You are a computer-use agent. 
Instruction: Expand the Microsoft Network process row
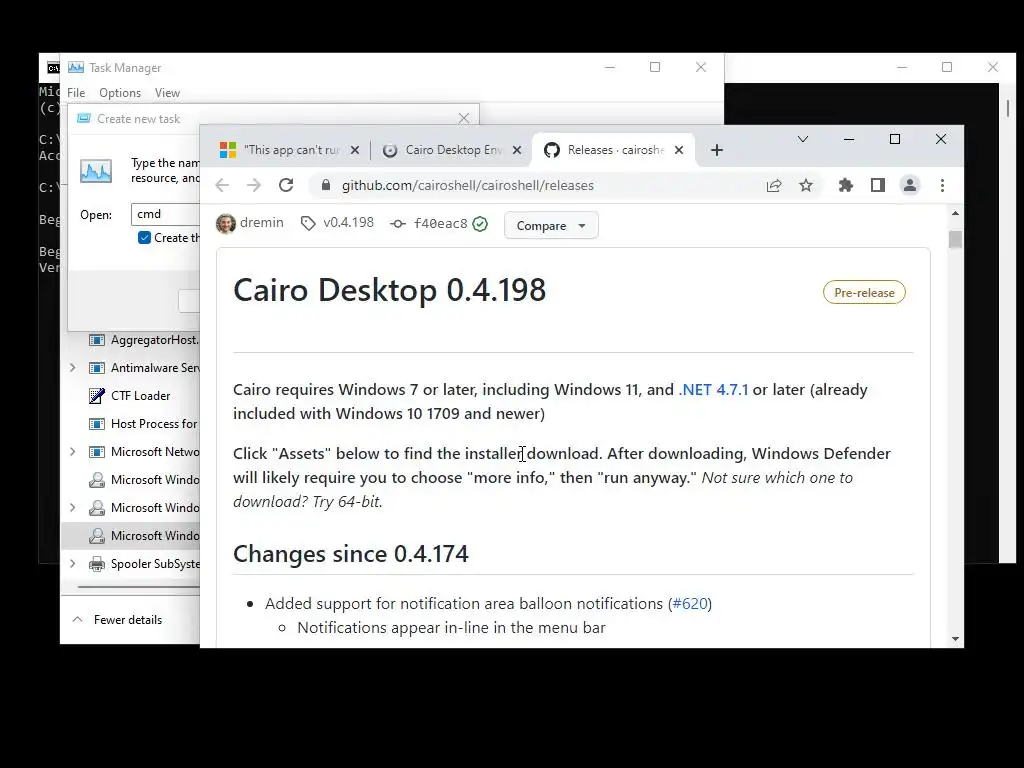[x=72, y=451]
